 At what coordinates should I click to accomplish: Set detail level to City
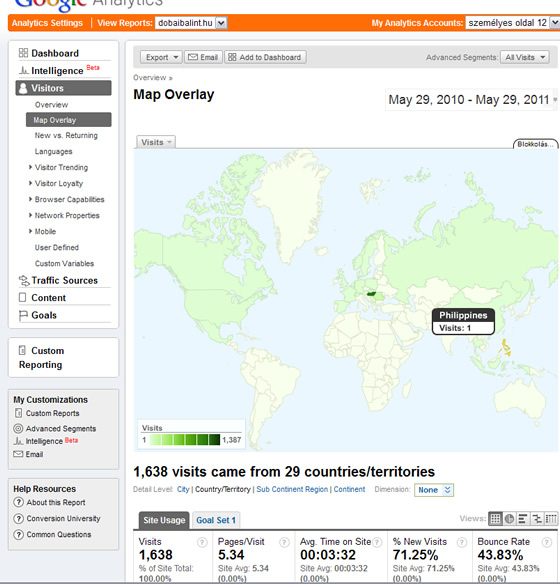click(183, 489)
